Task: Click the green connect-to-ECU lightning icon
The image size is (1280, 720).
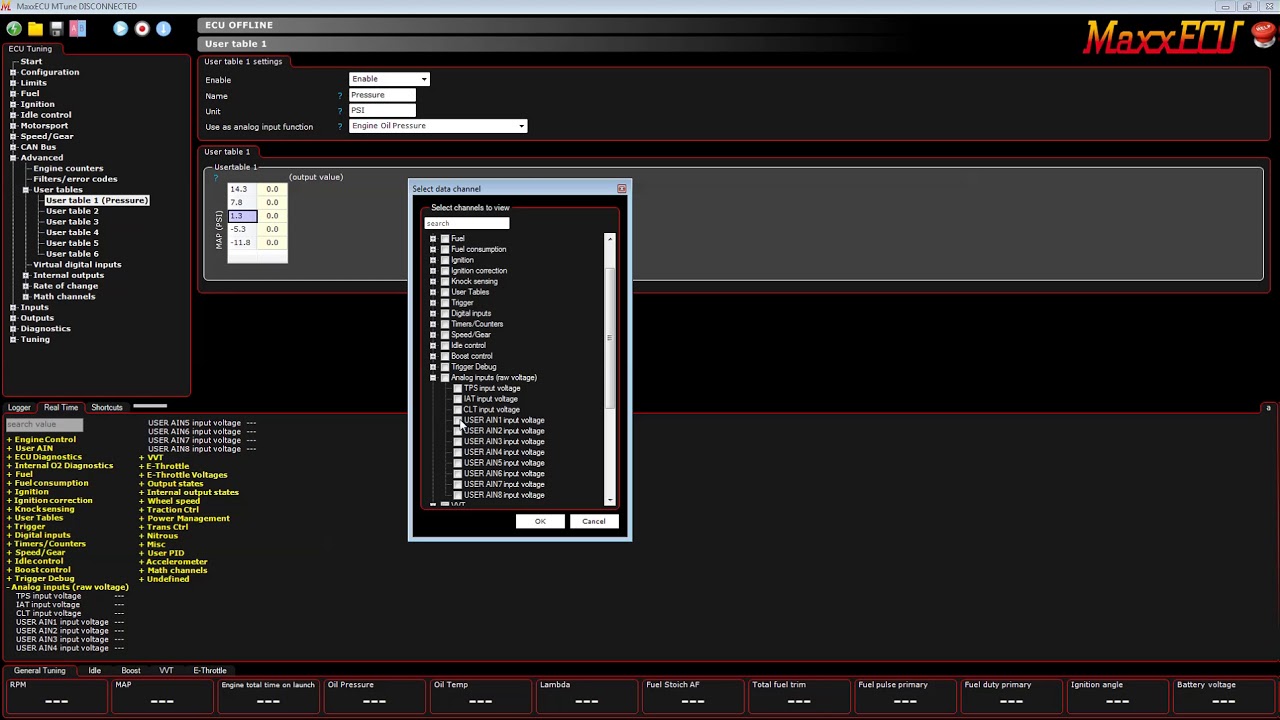Action: (x=14, y=29)
